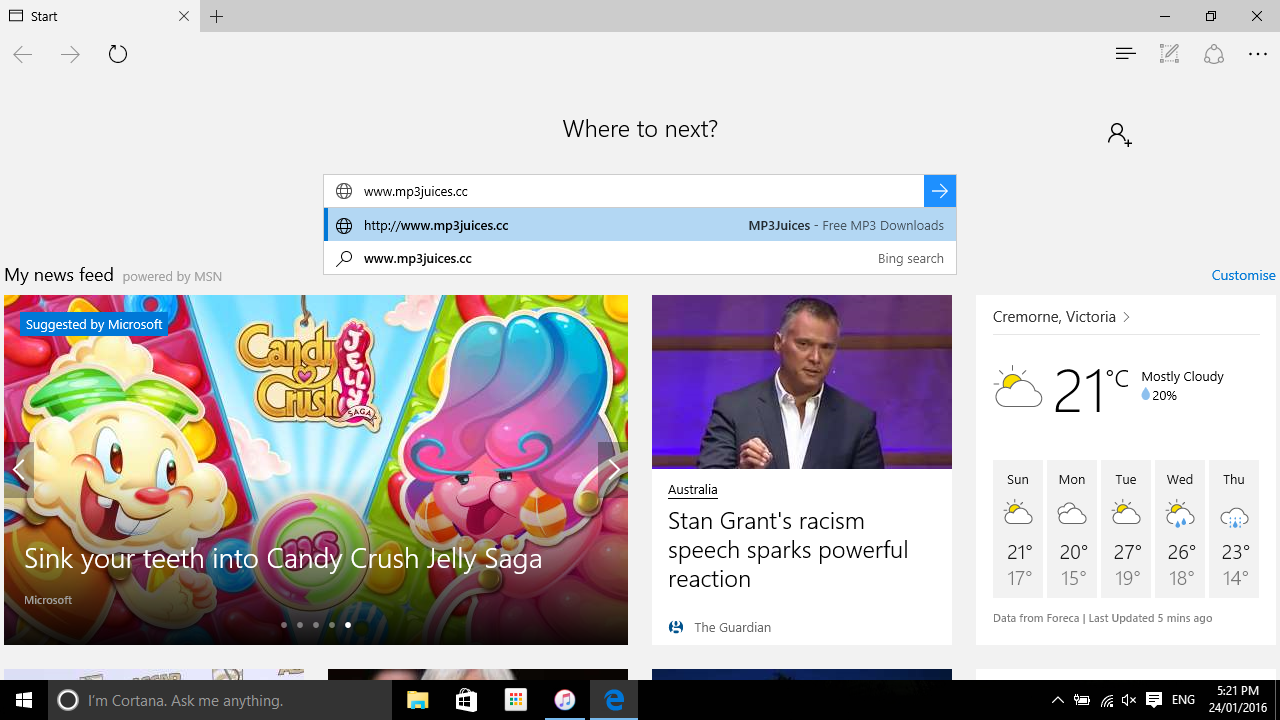Image resolution: width=1280 pixels, height=720 pixels.
Task: Mute the system volume
Action: coord(1128,700)
